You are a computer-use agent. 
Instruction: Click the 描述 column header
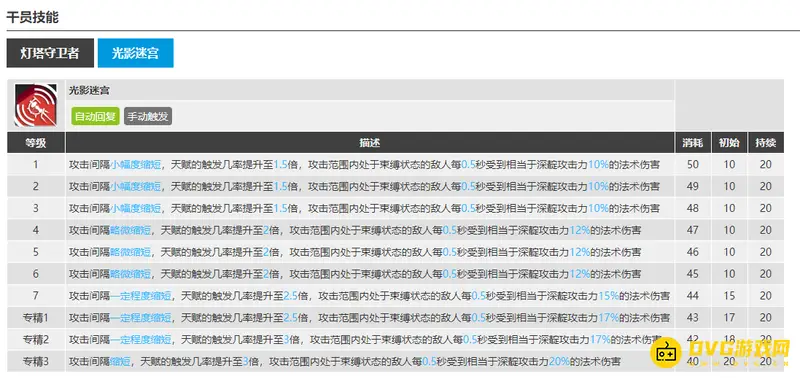(370, 143)
